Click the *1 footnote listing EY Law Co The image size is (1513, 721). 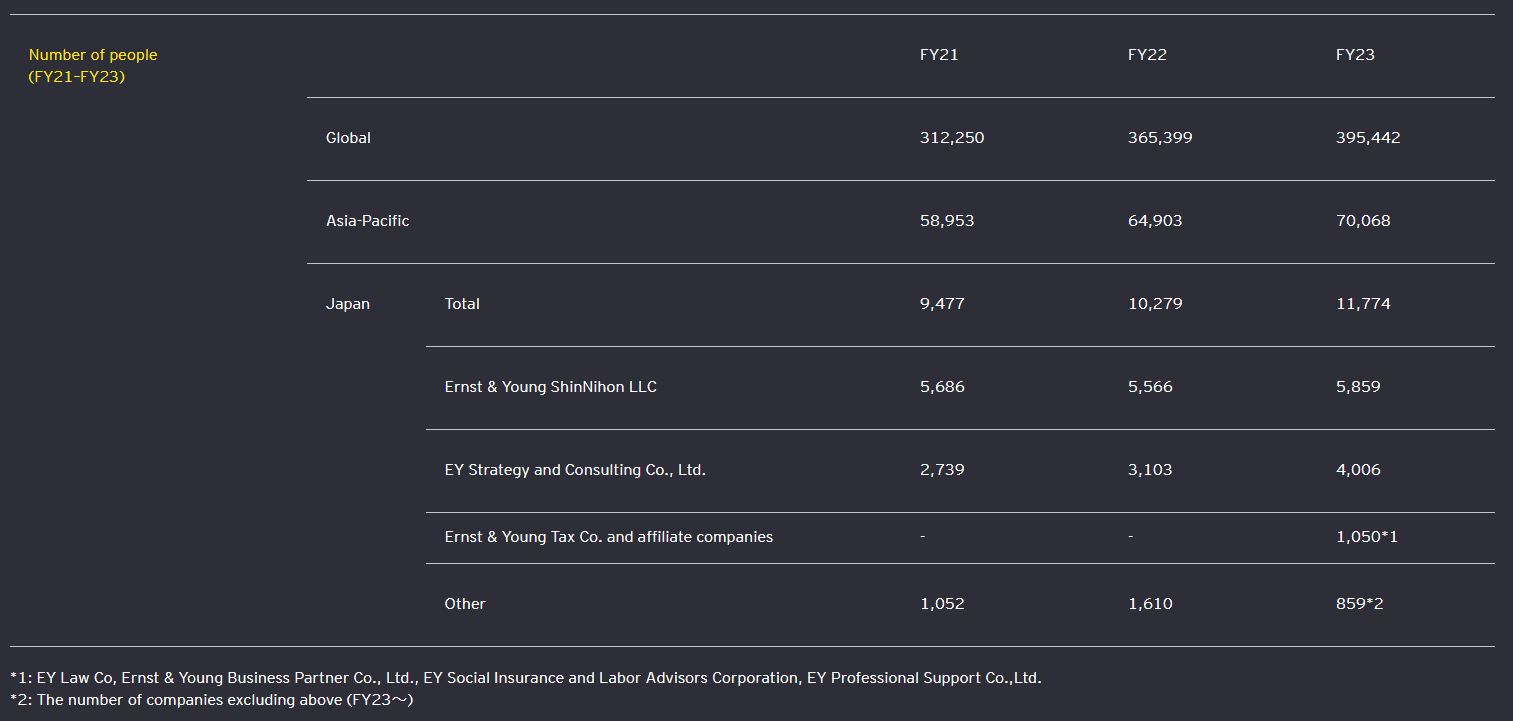(x=525, y=678)
